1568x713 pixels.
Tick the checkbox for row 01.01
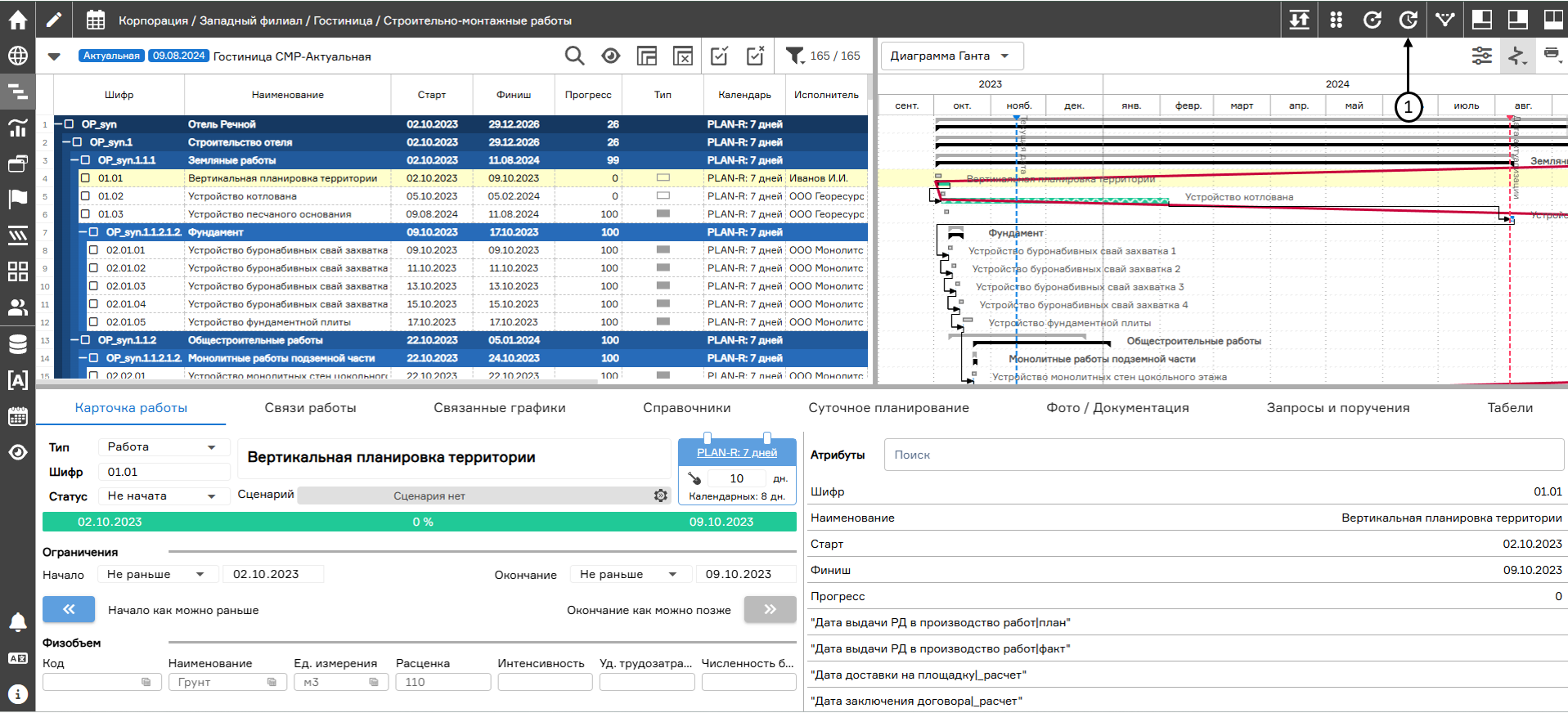coord(85,178)
